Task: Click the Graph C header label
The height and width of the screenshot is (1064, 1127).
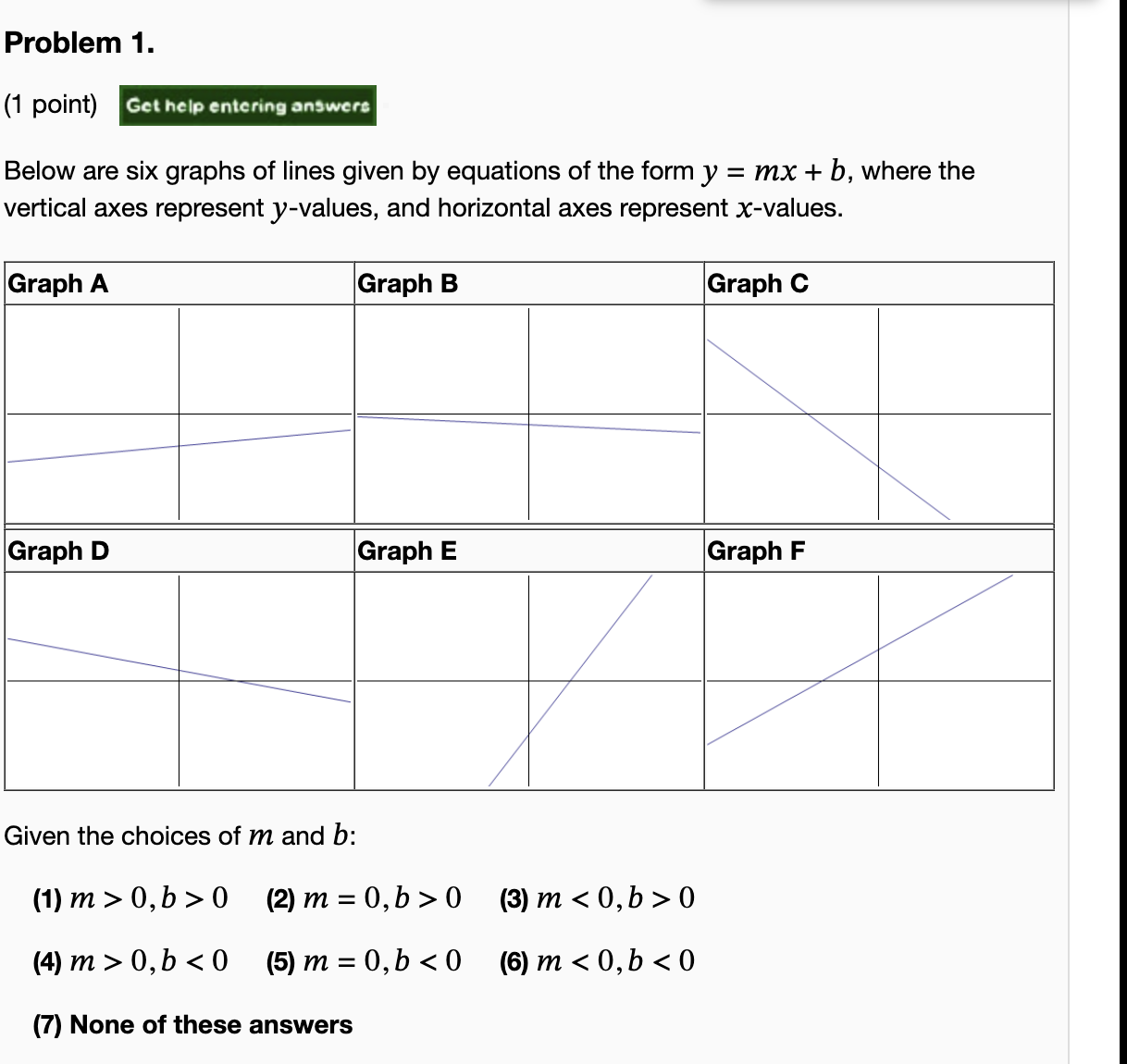Action: [759, 284]
